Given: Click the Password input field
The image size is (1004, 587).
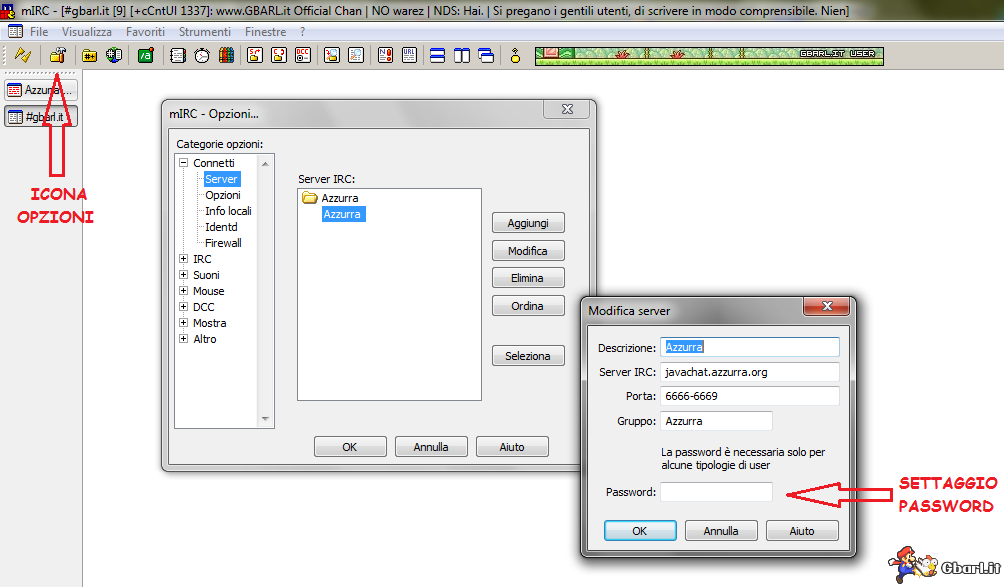Looking at the screenshot, I should 717,492.
